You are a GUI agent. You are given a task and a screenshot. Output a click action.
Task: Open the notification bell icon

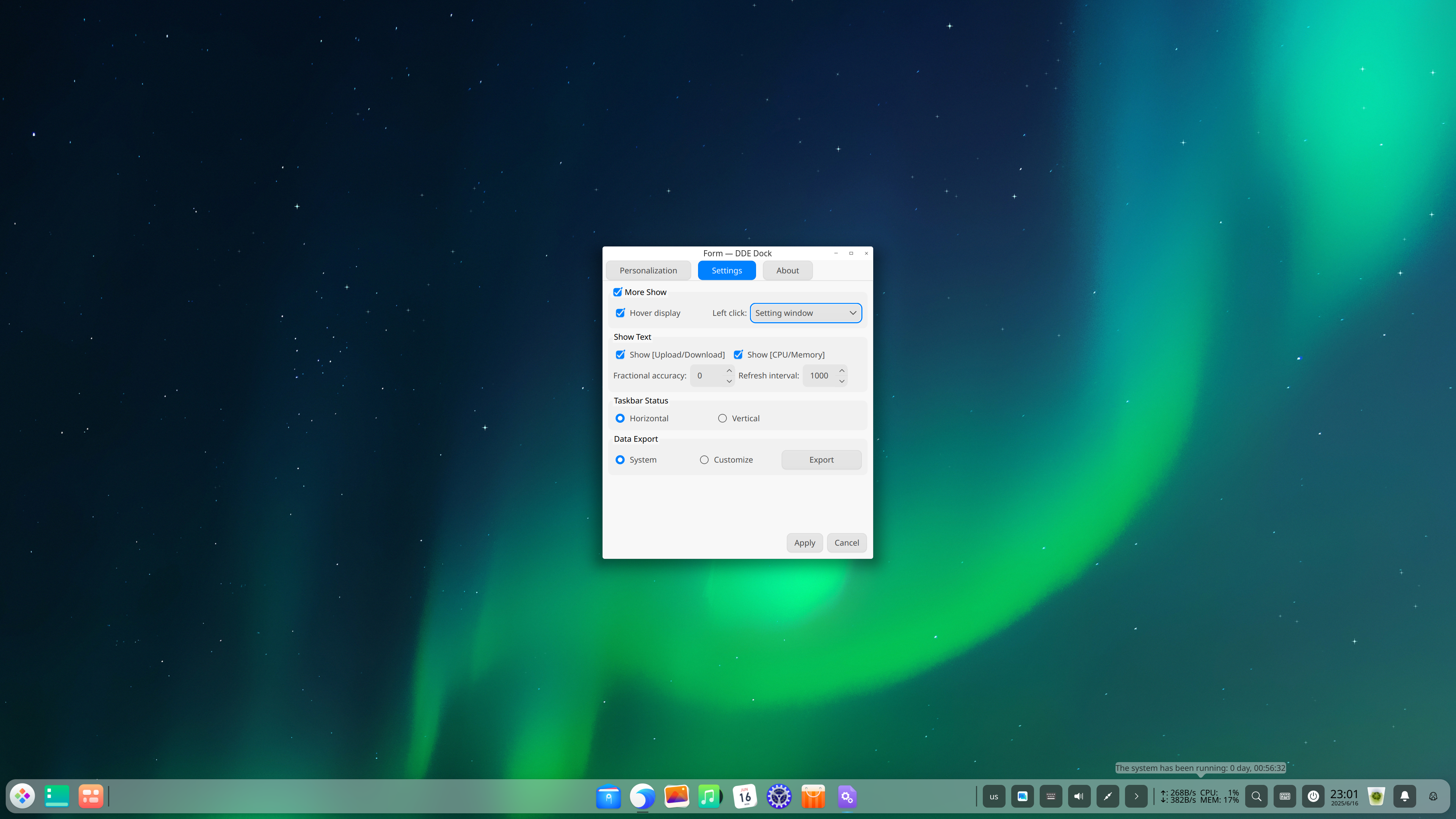(x=1404, y=796)
